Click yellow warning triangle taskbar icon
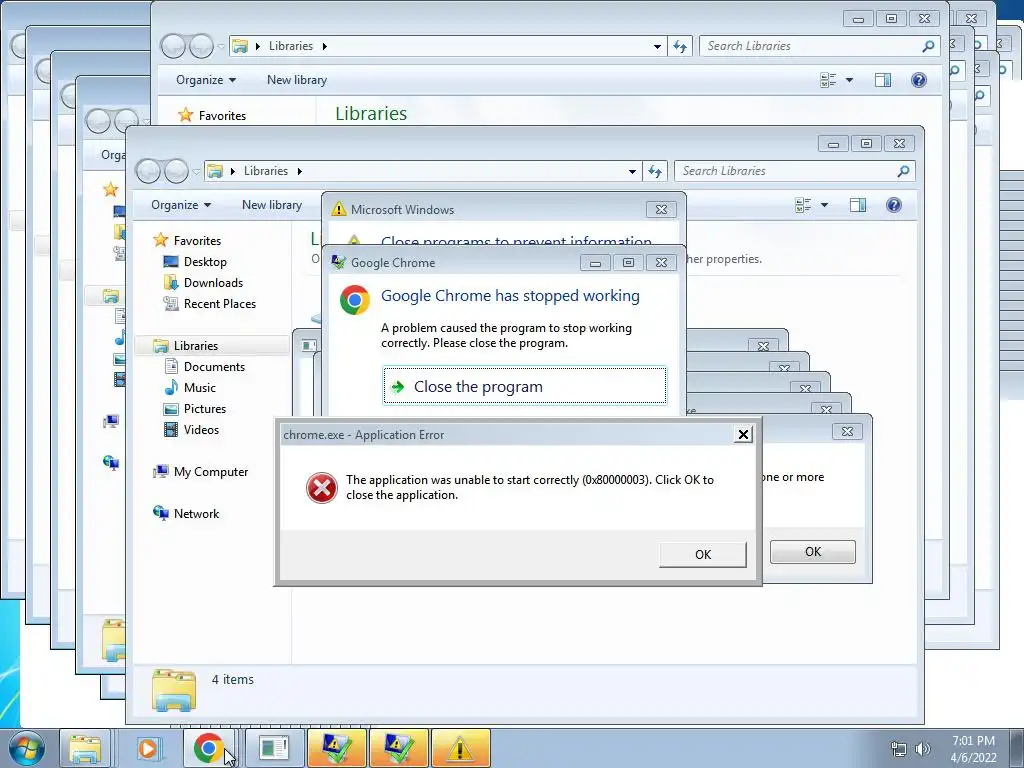Viewport: 1024px width, 768px height. click(460, 748)
